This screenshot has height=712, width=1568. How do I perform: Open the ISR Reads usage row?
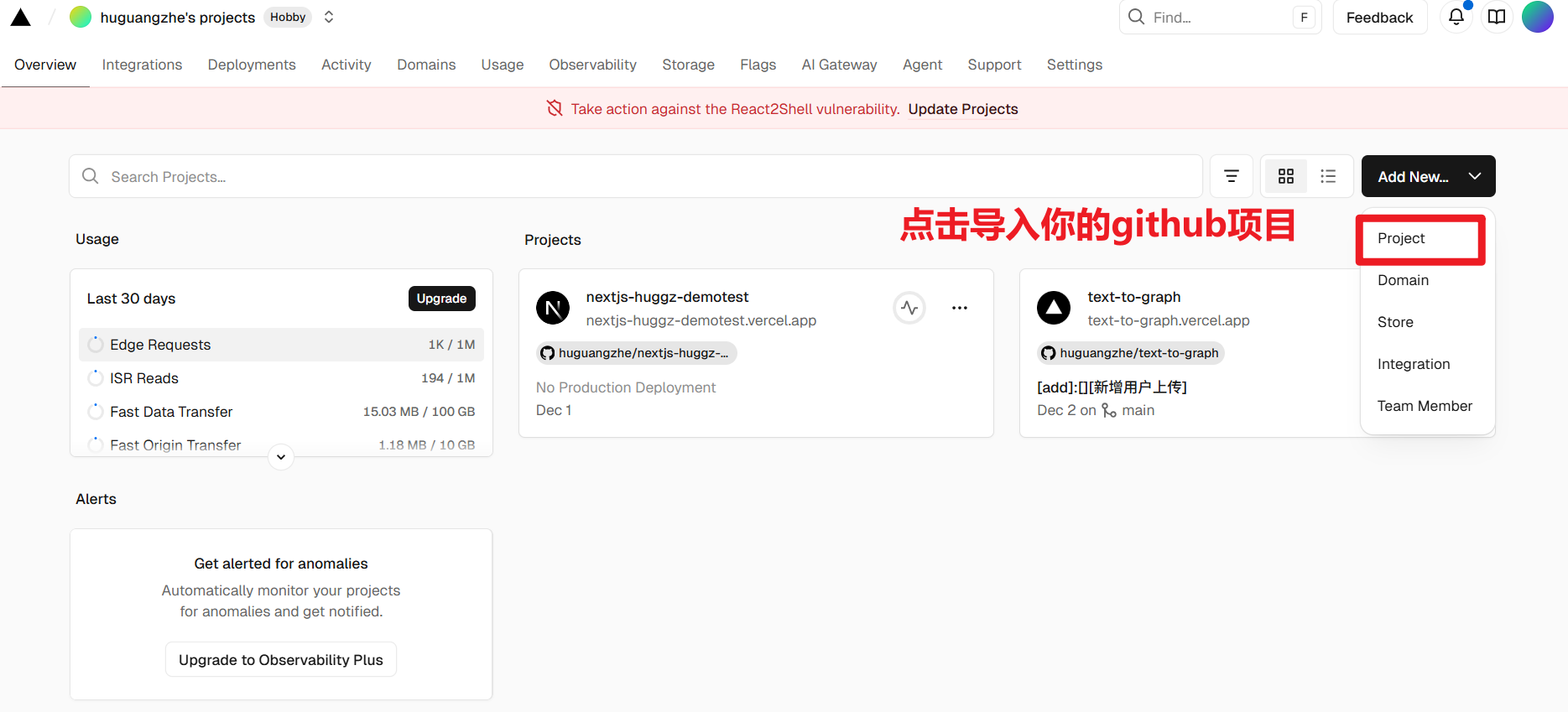281,378
